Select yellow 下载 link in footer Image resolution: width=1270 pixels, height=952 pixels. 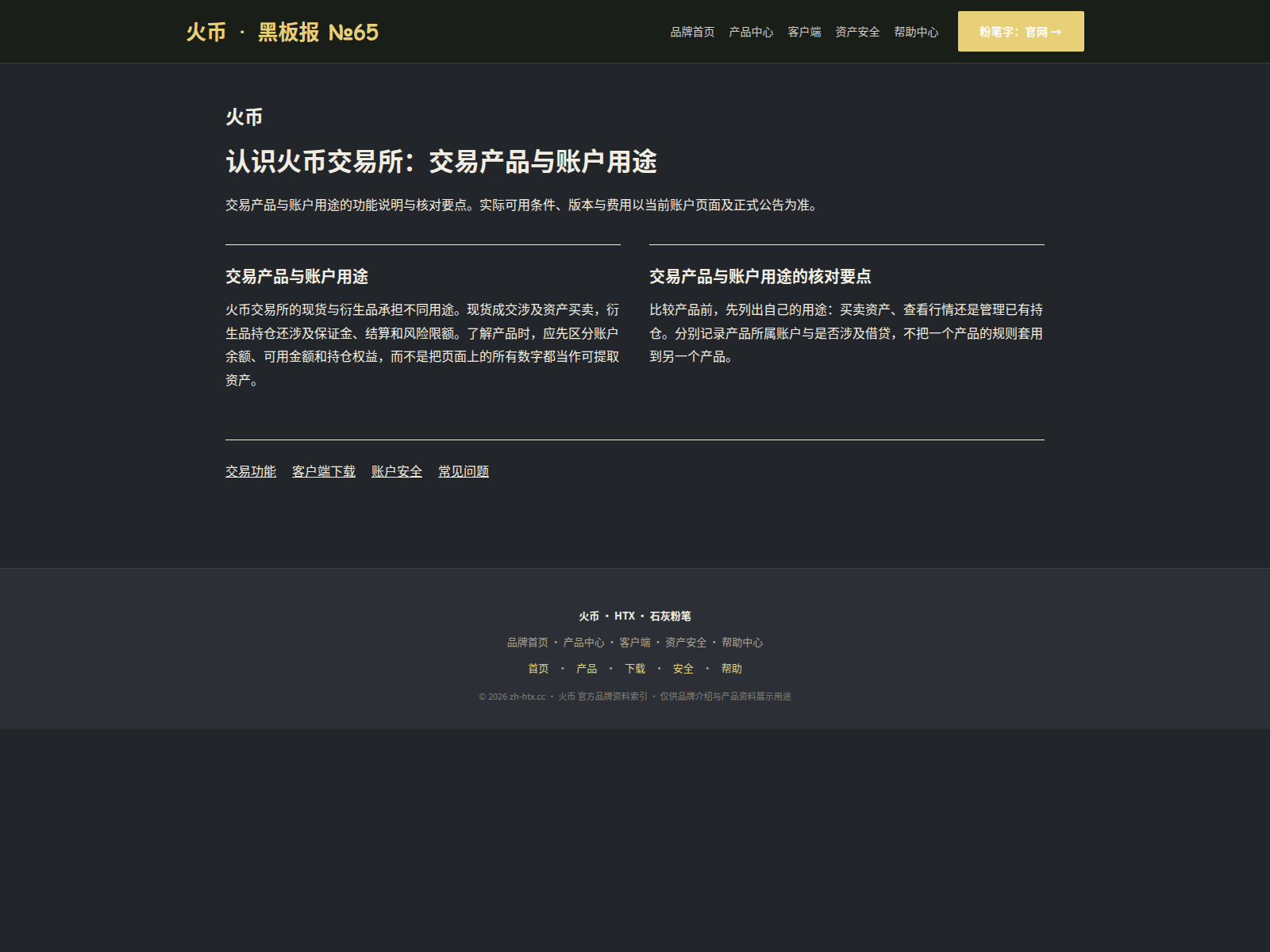[635, 669]
